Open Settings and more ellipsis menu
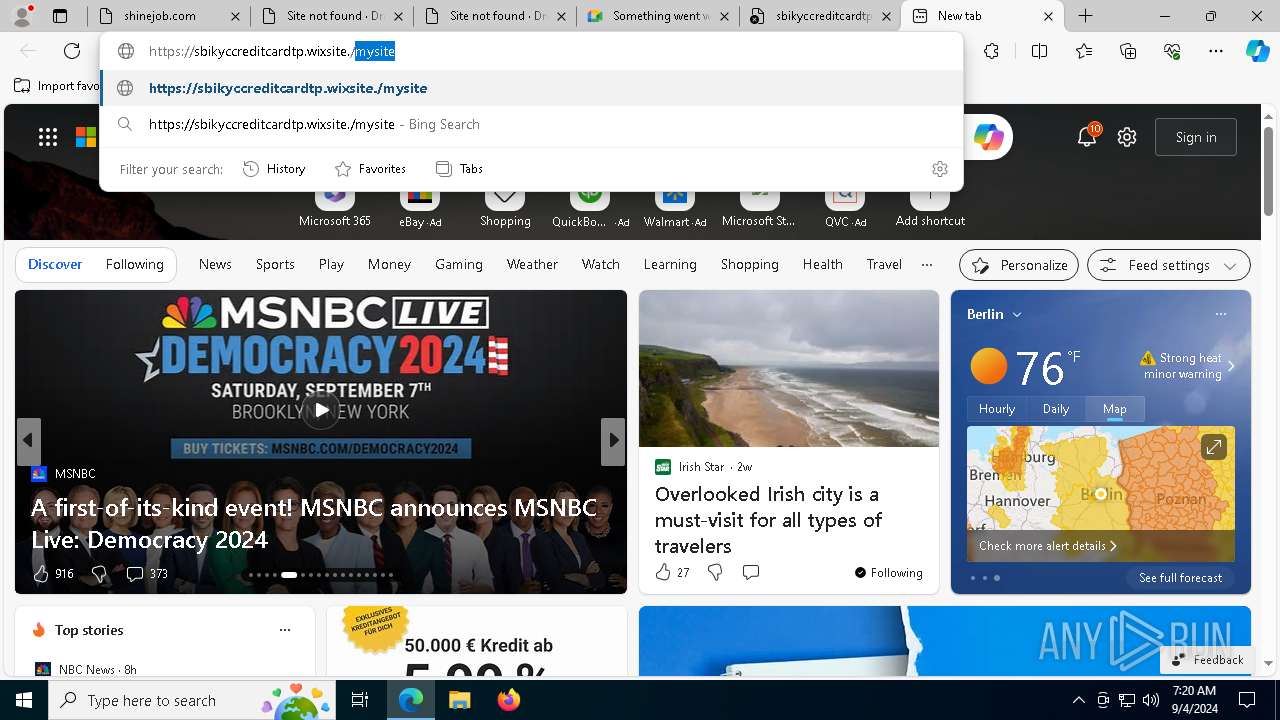 (x=1216, y=51)
